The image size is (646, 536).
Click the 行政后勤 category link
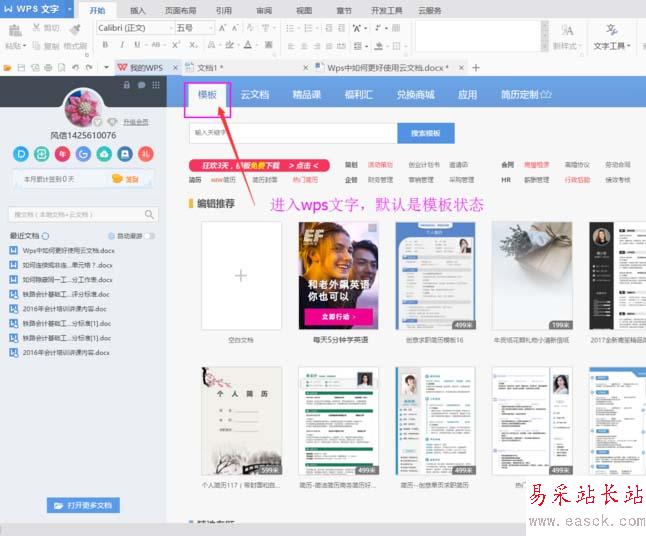[x=577, y=180]
